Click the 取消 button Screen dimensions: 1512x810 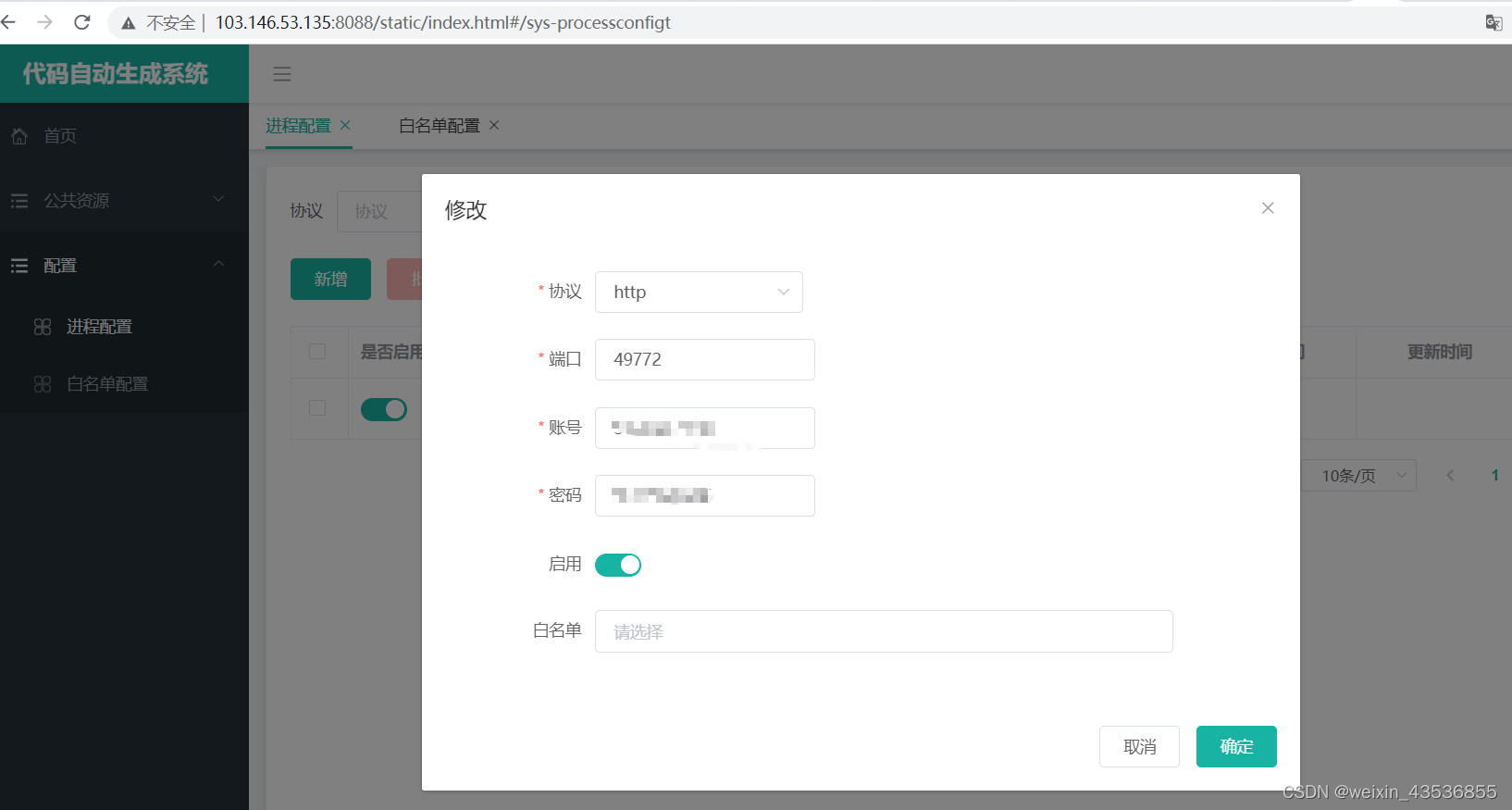1139,746
